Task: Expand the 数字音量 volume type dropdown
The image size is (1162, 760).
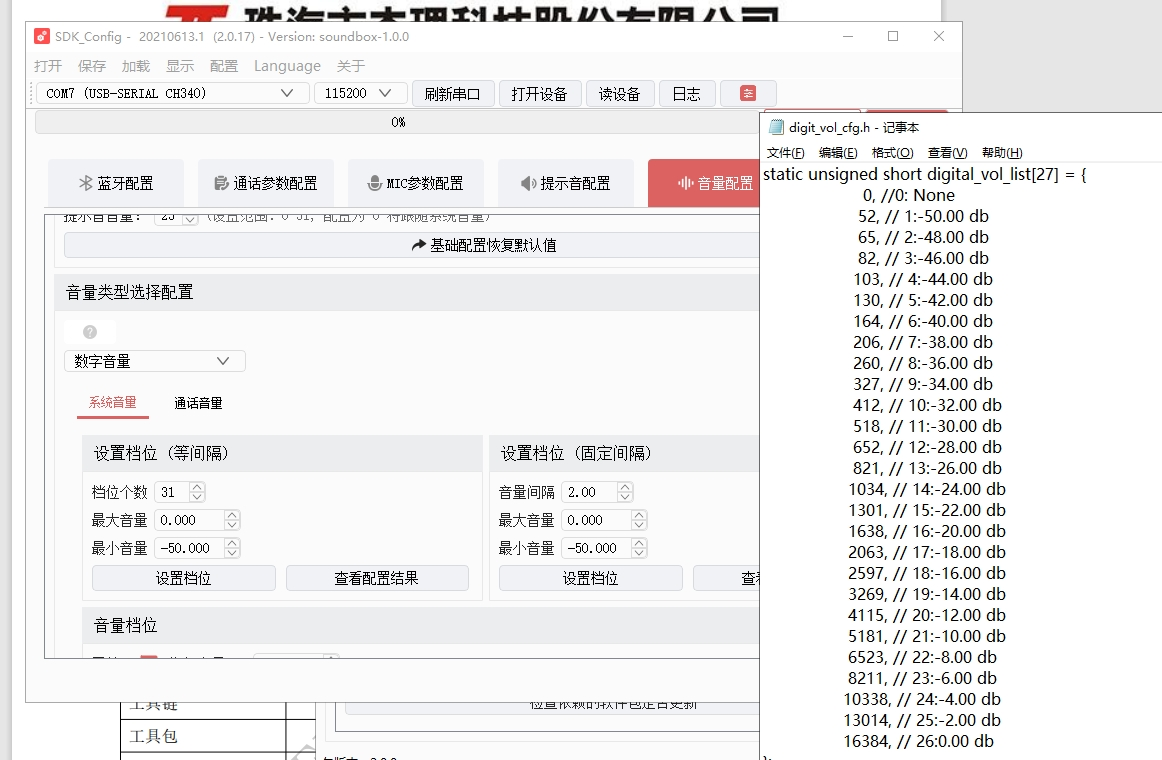Action: coord(155,361)
